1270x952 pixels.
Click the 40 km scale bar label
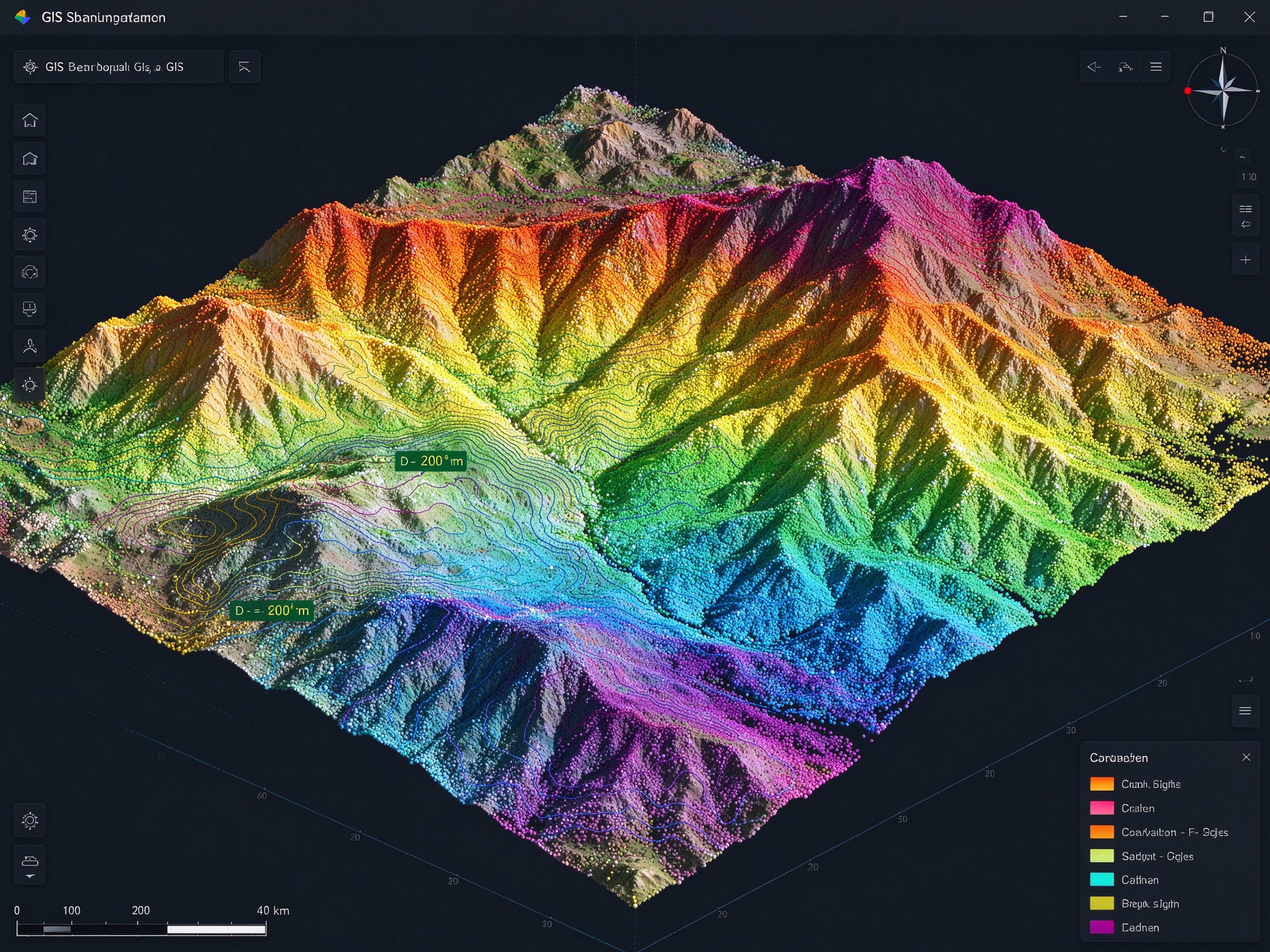[273, 910]
